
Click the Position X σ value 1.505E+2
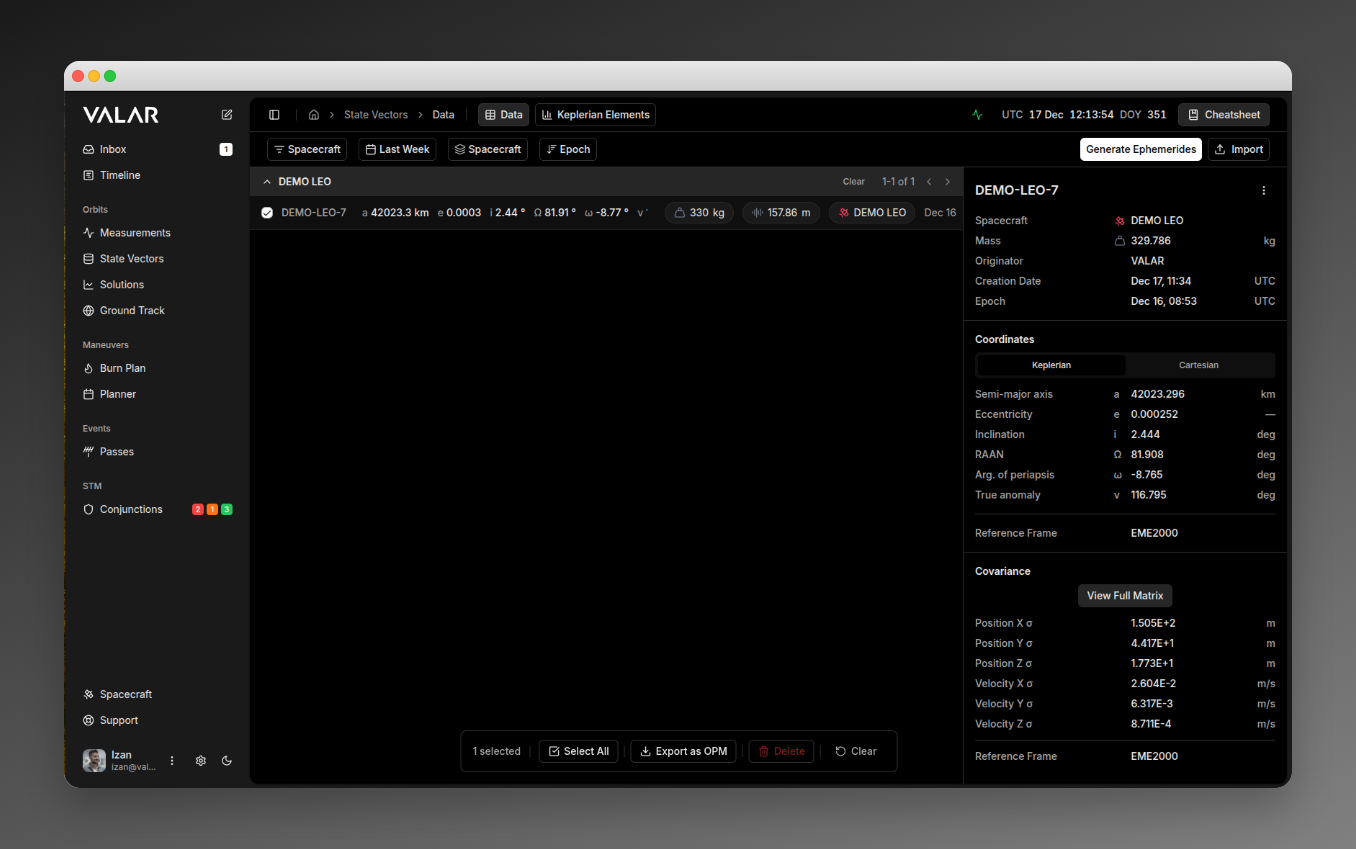click(x=1153, y=623)
